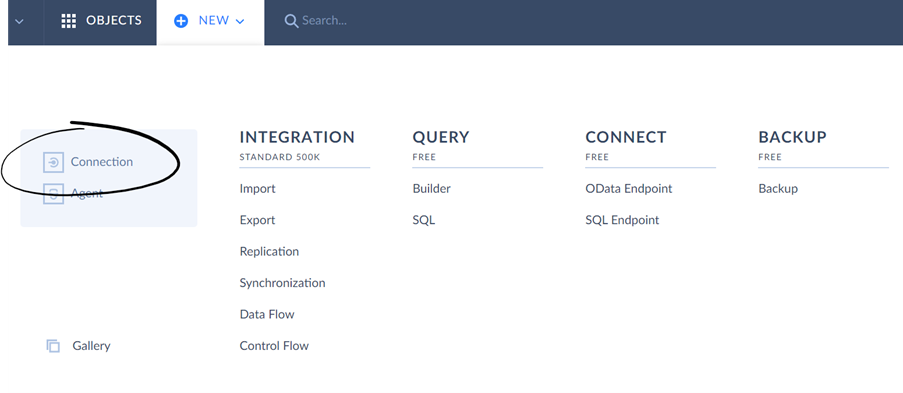This screenshot has height=393, width=903.
Task: Create a new Import integration
Action: (257, 188)
